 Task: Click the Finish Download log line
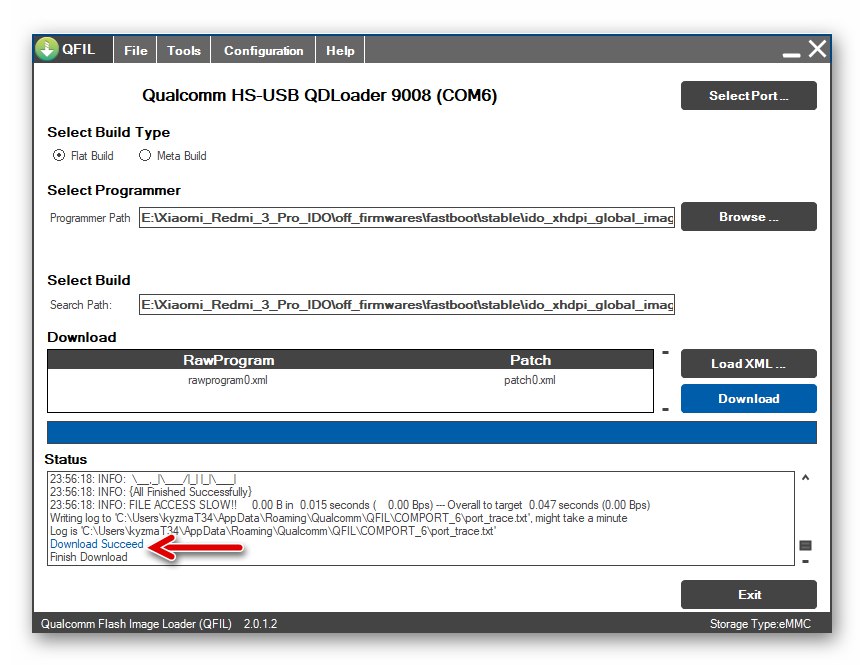(89, 557)
